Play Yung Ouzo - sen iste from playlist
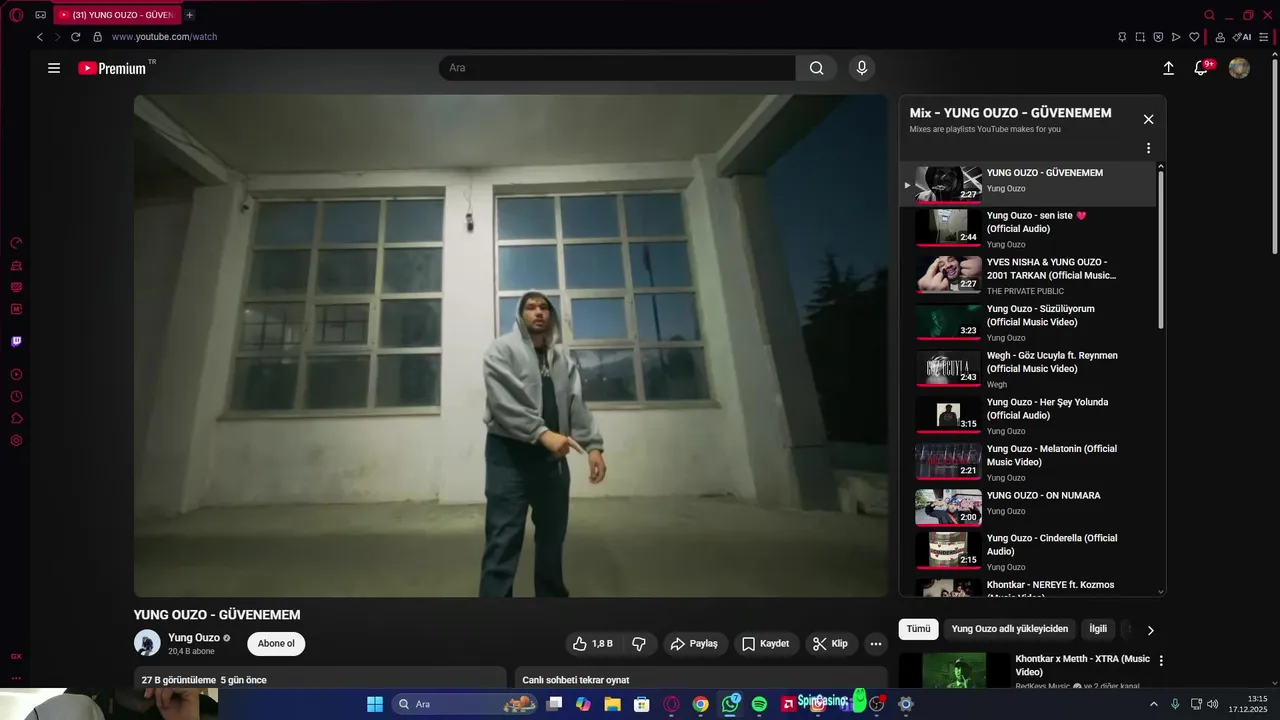 tap(1027, 230)
